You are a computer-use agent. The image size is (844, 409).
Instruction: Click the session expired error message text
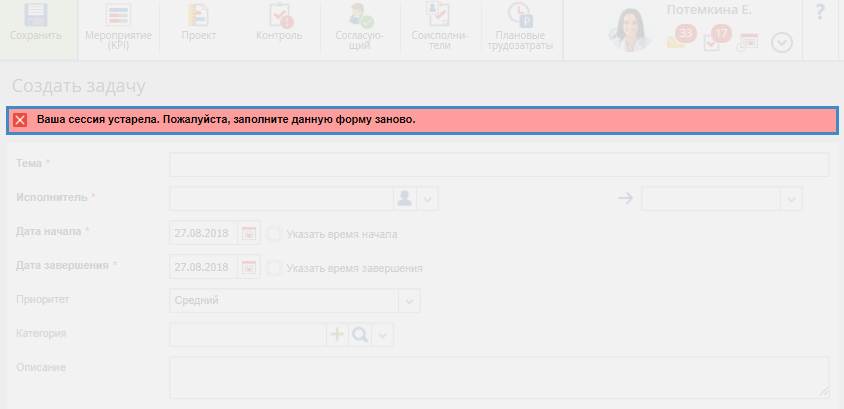pyautogui.click(x=226, y=119)
